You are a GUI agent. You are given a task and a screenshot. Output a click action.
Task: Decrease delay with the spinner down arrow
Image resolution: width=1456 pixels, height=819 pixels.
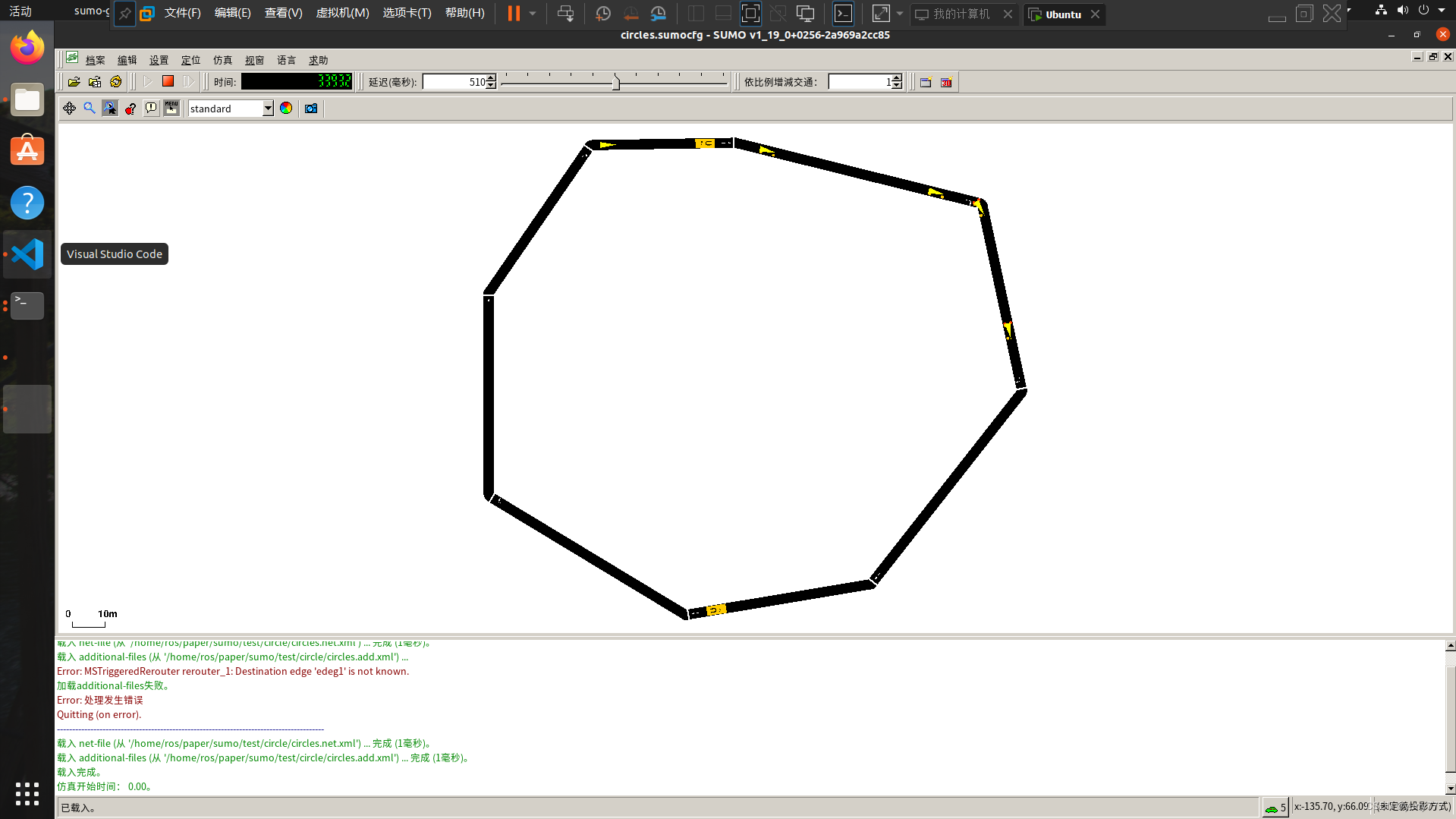491,86
